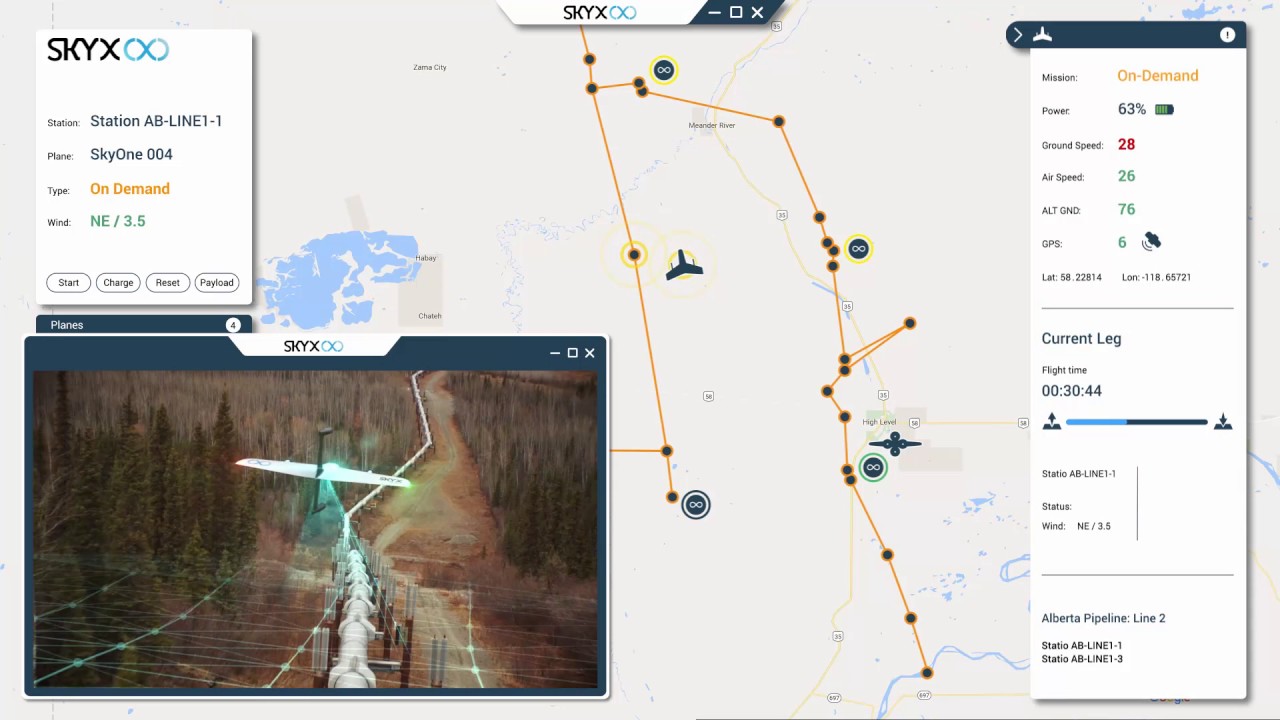The width and height of the screenshot is (1280, 720).
Task: Select the quadcopter drone icon near High Level
Action: click(894, 443)
